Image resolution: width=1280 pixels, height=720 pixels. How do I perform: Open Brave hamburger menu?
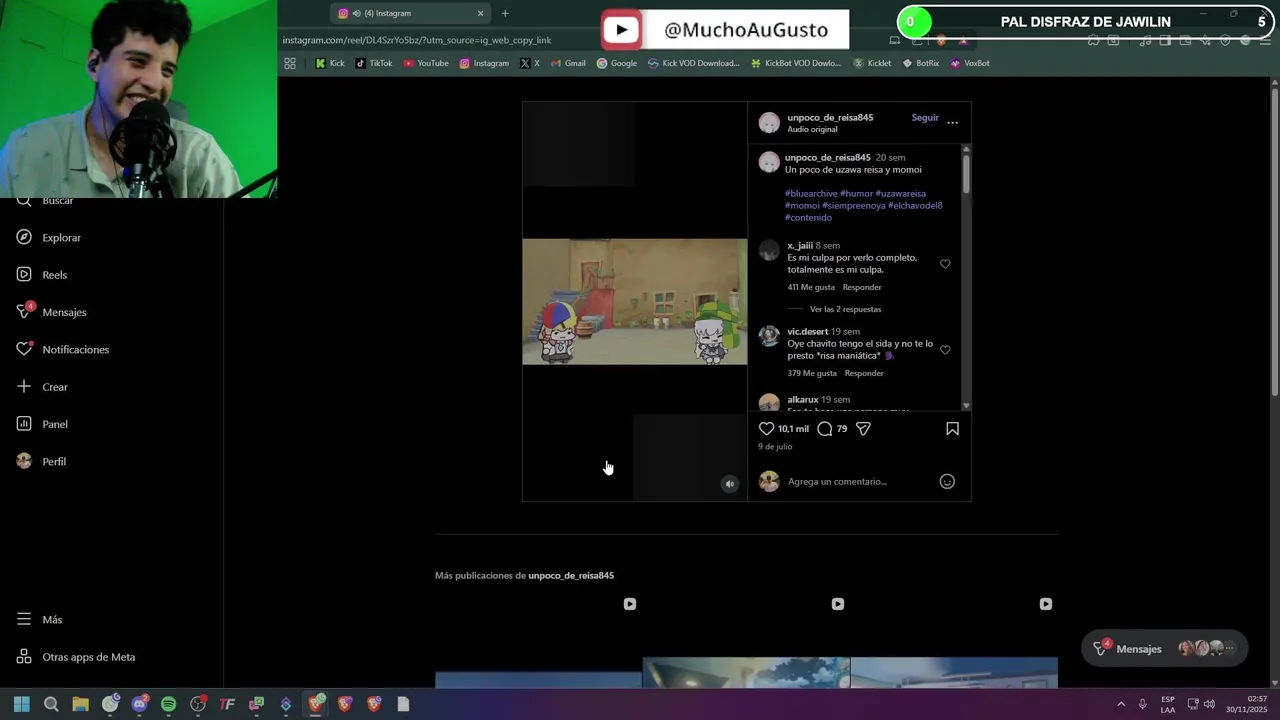tap(1265, 41)
